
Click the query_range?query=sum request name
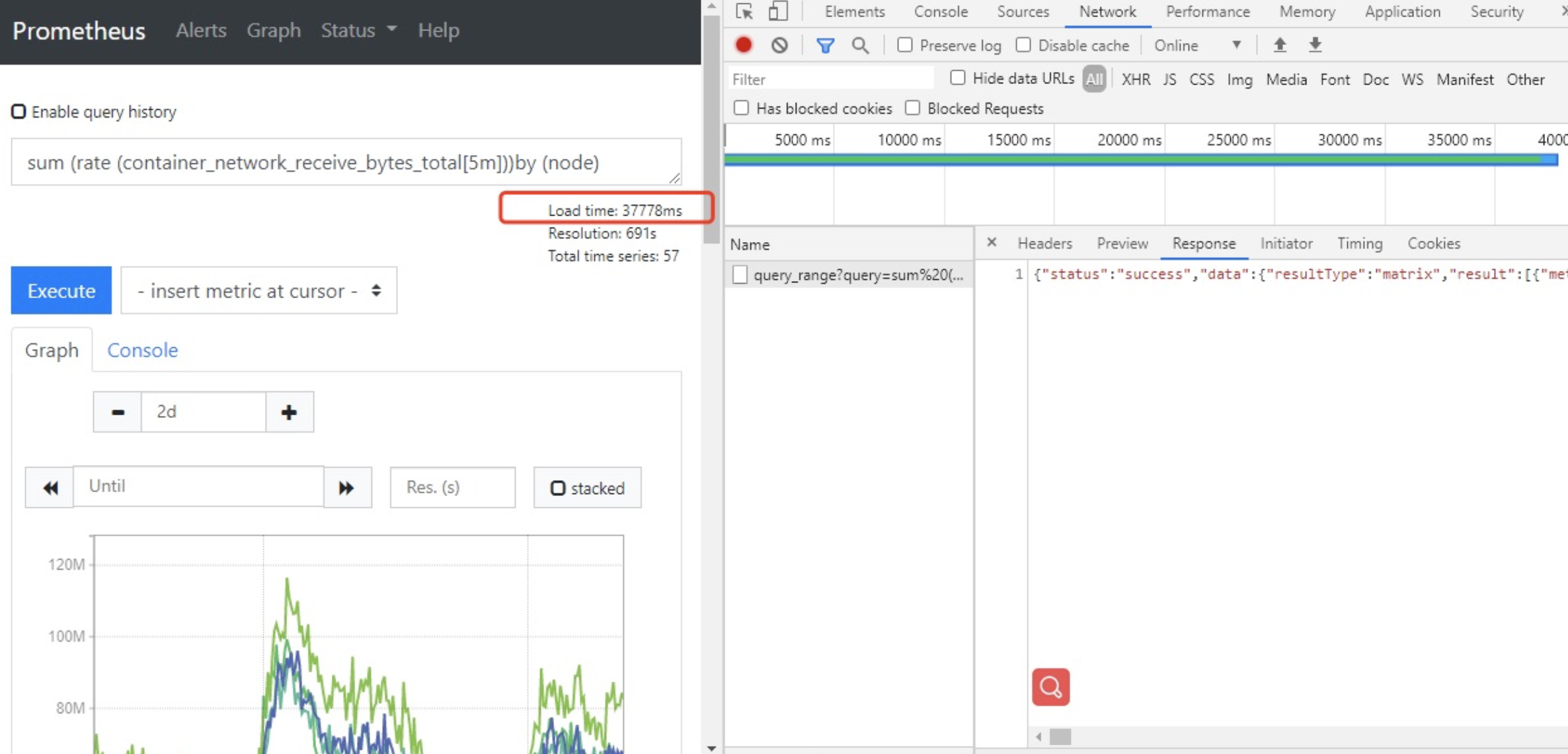pyautogui.click(x=858, y=275)
